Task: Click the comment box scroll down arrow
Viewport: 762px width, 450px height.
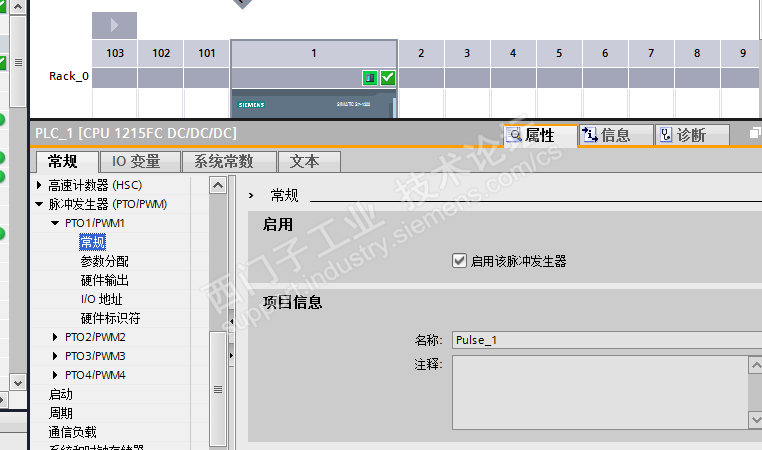Action: pos(755,420)
